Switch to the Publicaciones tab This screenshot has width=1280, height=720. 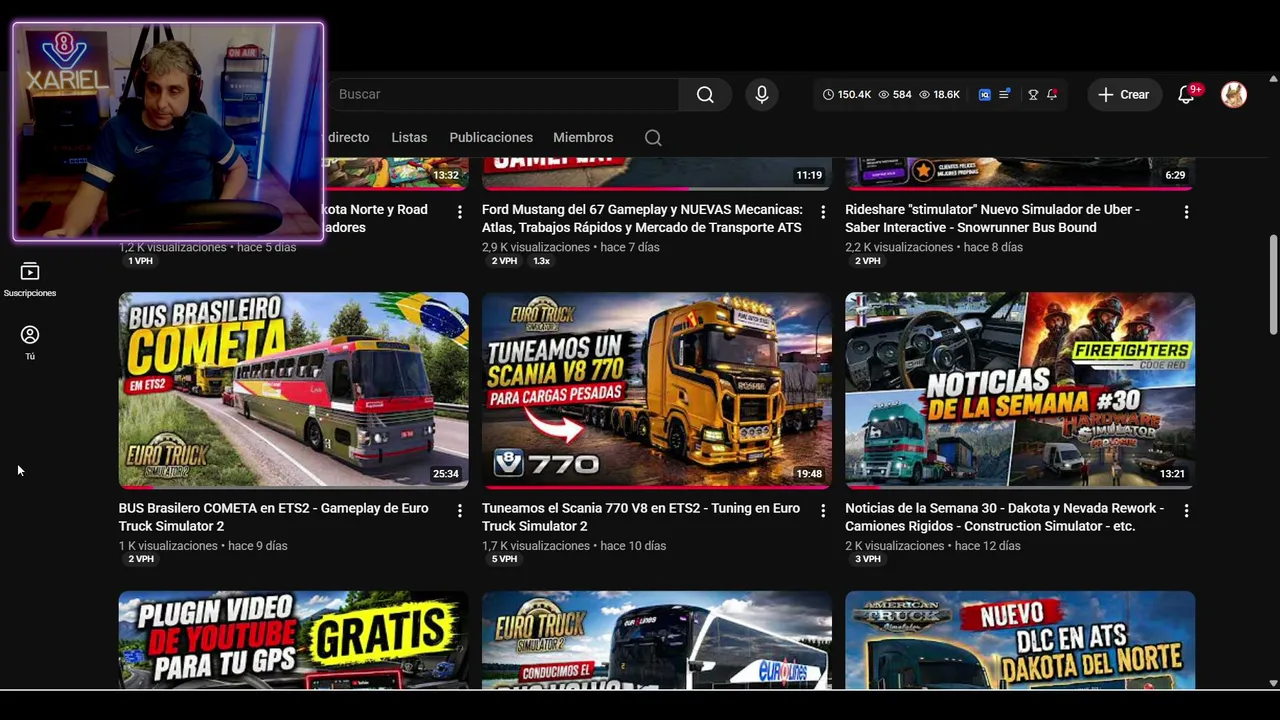pos(491,138)
